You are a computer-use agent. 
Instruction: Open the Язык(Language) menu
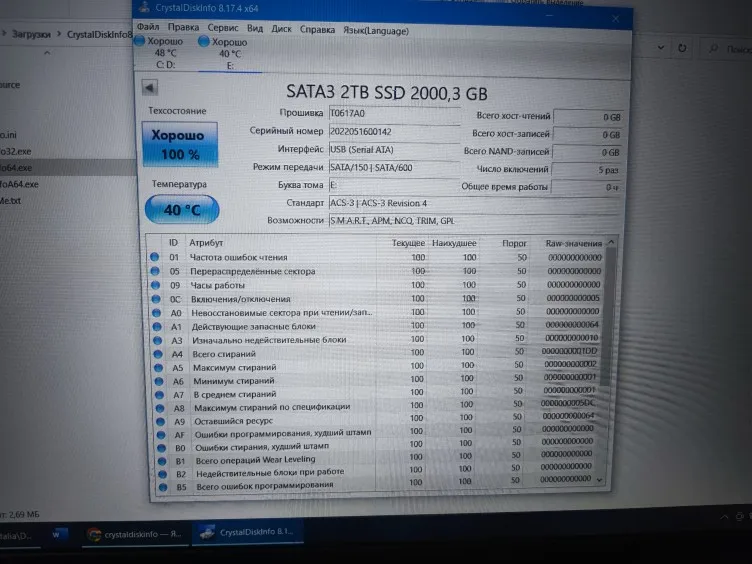[x=376, y=31]
